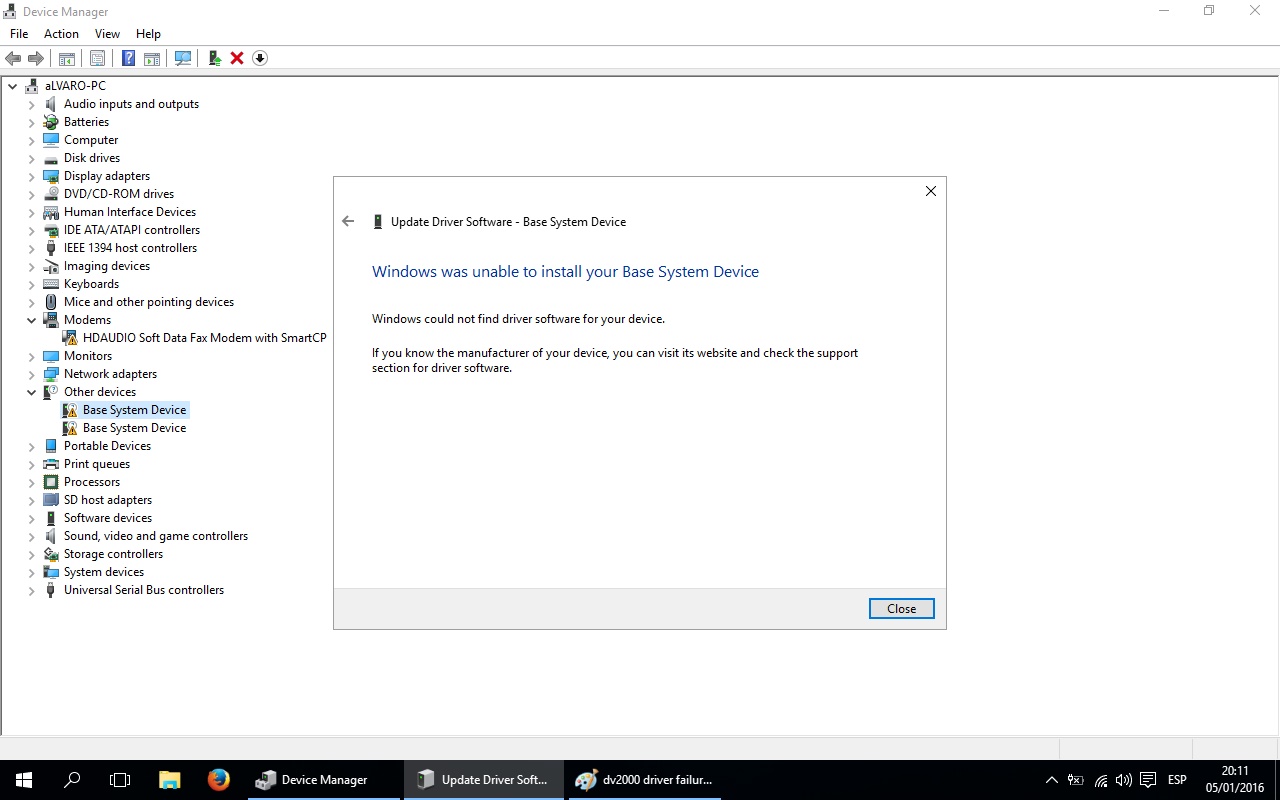Viewport: 1280px width, 800px height.
Task: Expand the Network adapters node
Action: (32, 374)
